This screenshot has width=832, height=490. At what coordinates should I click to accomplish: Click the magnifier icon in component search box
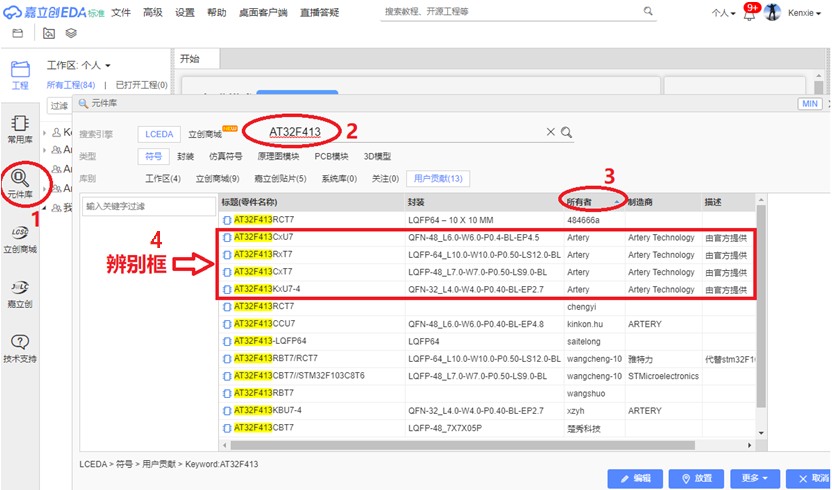[x=566, y=132]
